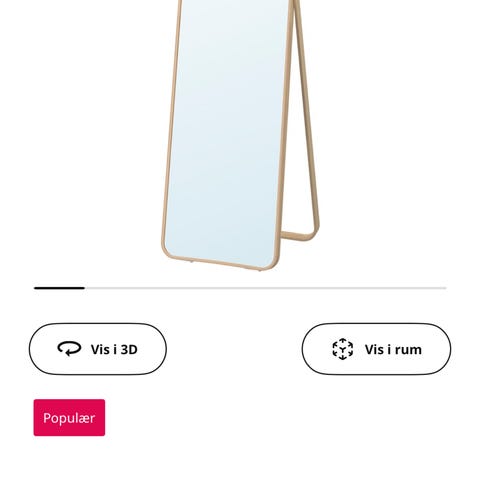Viewport: 480px width, 480px height.
Task: Tap the "Vis i 3D" text label
Action: (114, 349)
